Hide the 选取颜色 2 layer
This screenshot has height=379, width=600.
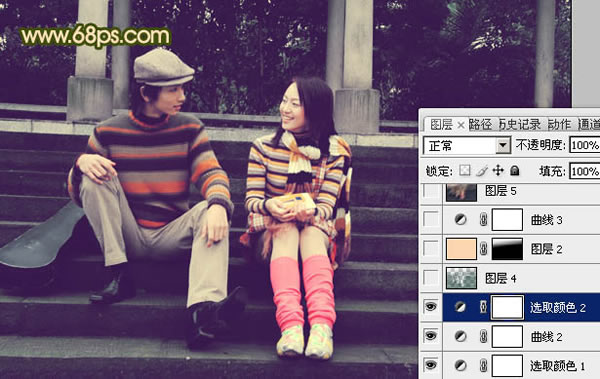pos(430,307)
